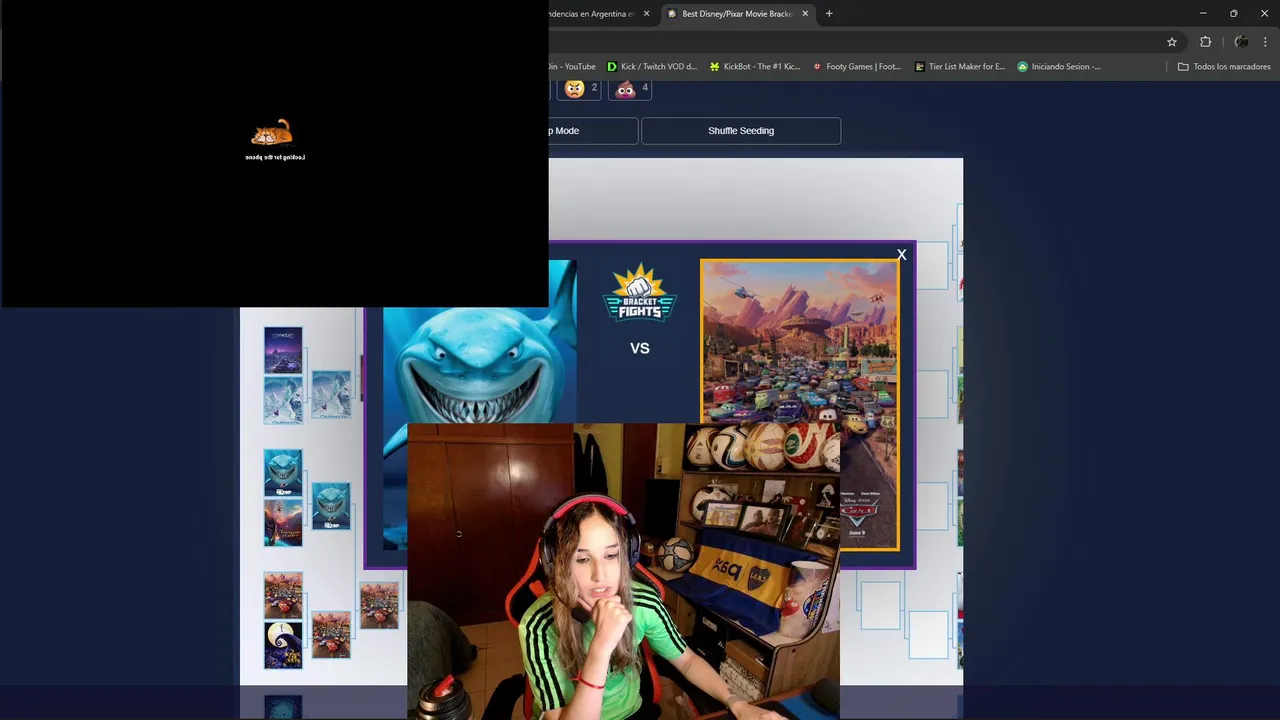
Task: Open the Chrome profile avatar
Action: pyautogui.click(x=1241, y=42)
